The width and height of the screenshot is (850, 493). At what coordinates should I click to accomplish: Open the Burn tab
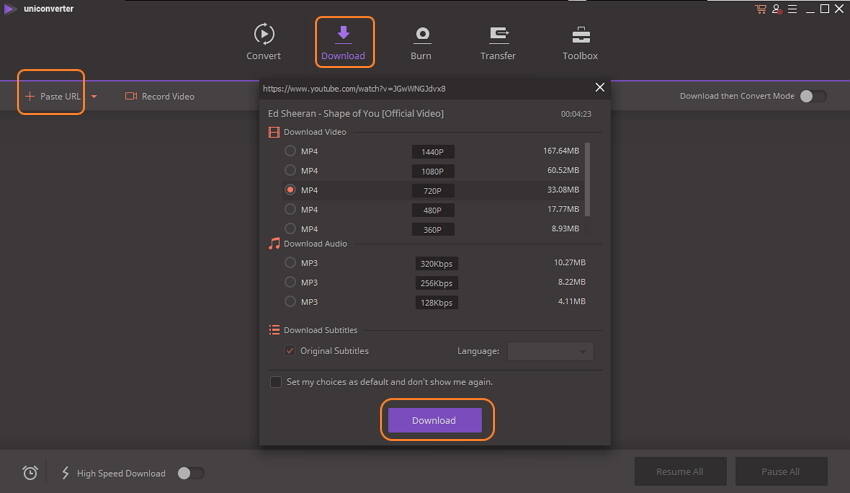pos(421,42)
